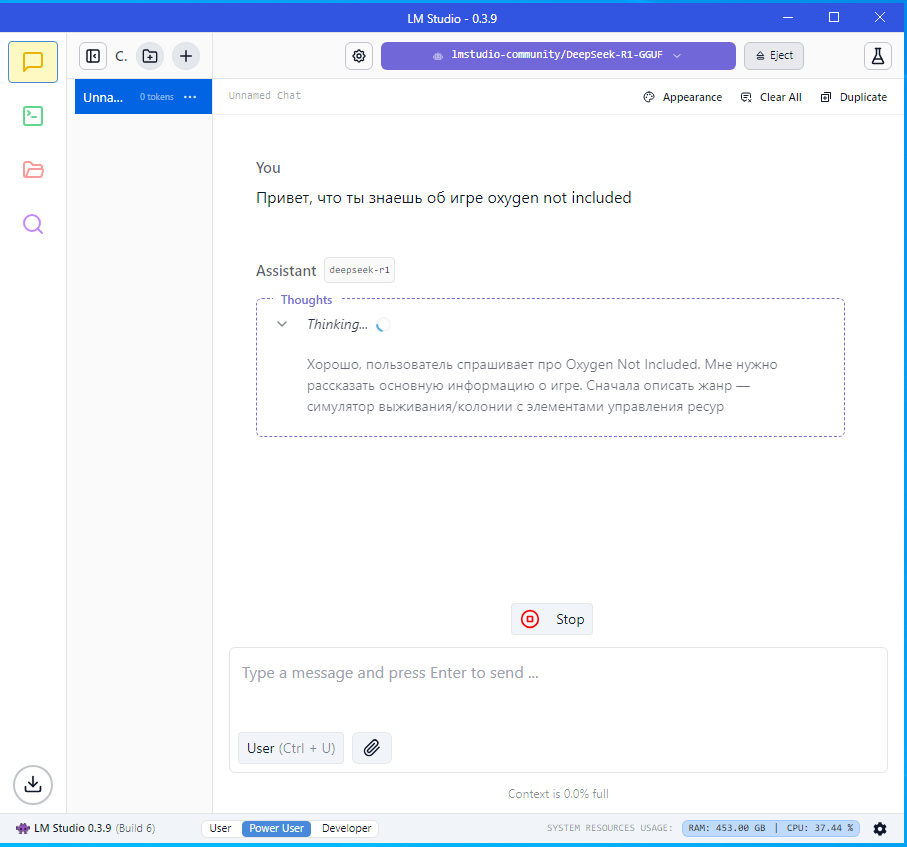The width and height of the screenshot is (907, 847).
Task: Open the Chat view from sidebar
Action: tap(33, 62)
